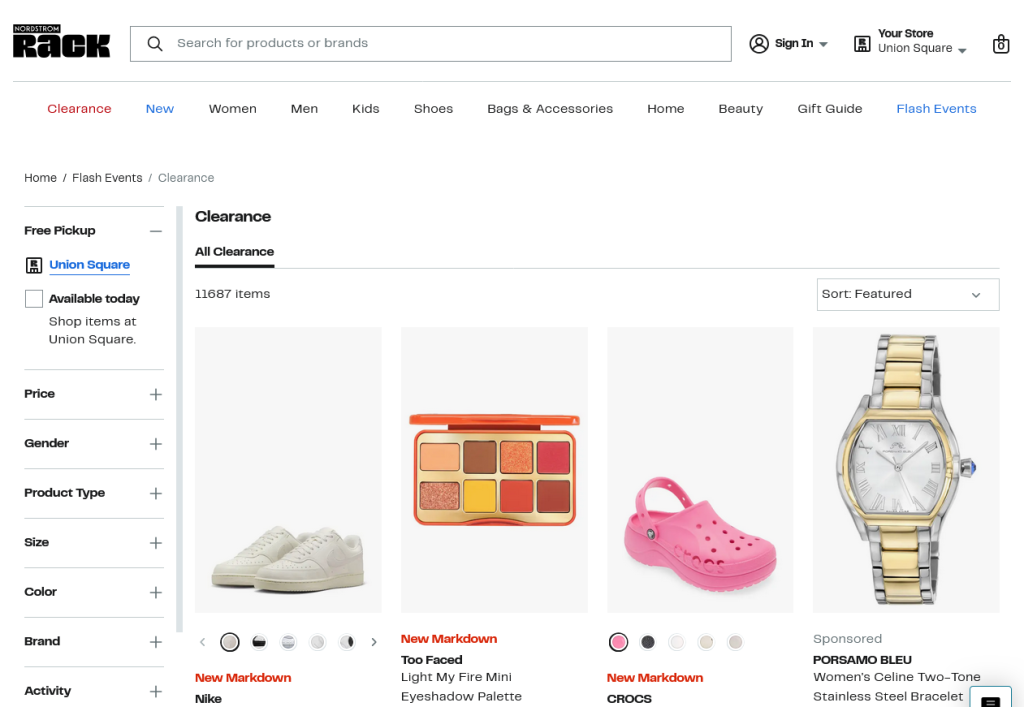Open the shopping bag icon
Image resolution: width=1024 pixels, height=707 pixels.
coord(1000,44)
